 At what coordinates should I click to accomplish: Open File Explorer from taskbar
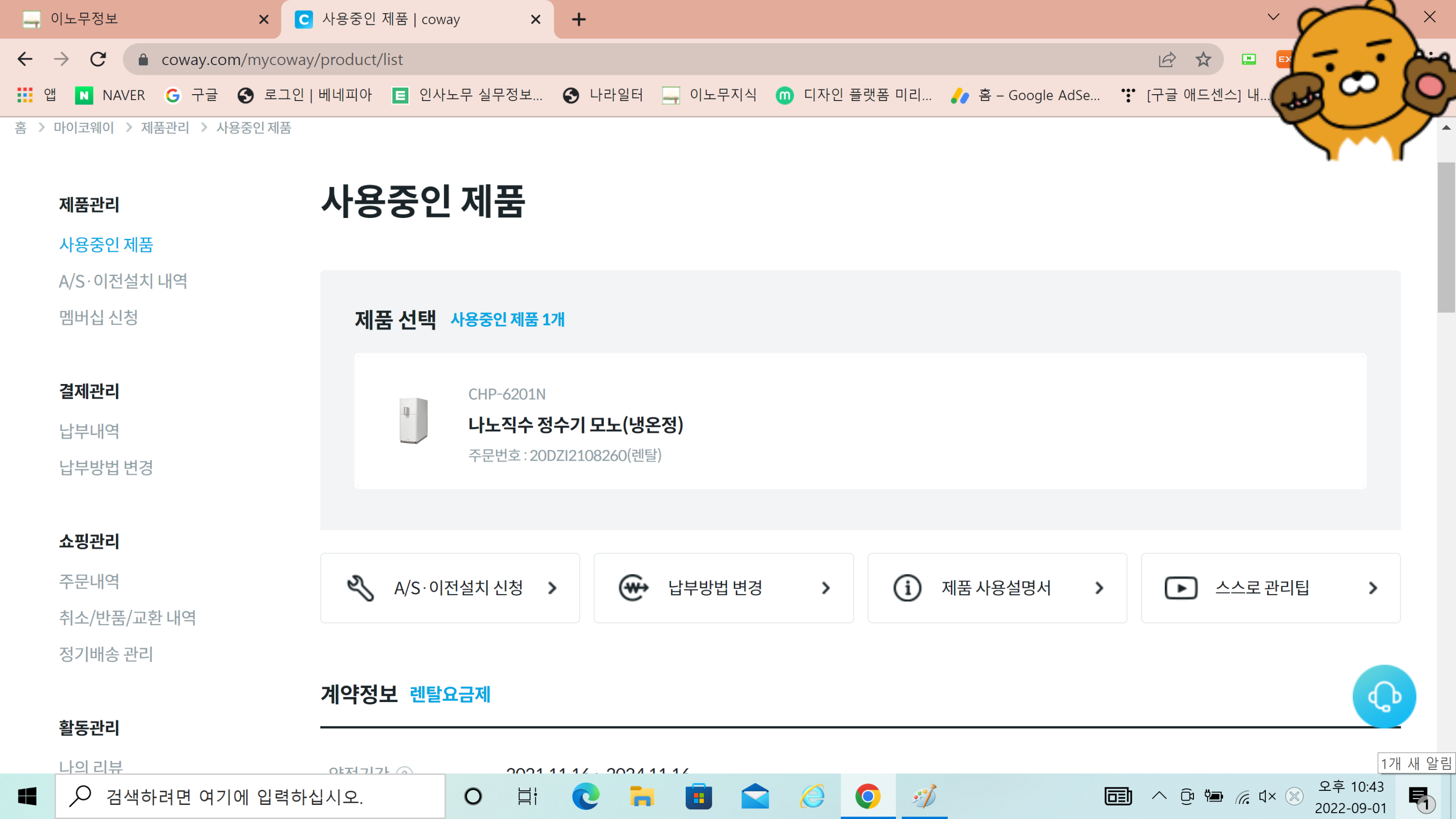pyautogui.click(x=642, y=797)
